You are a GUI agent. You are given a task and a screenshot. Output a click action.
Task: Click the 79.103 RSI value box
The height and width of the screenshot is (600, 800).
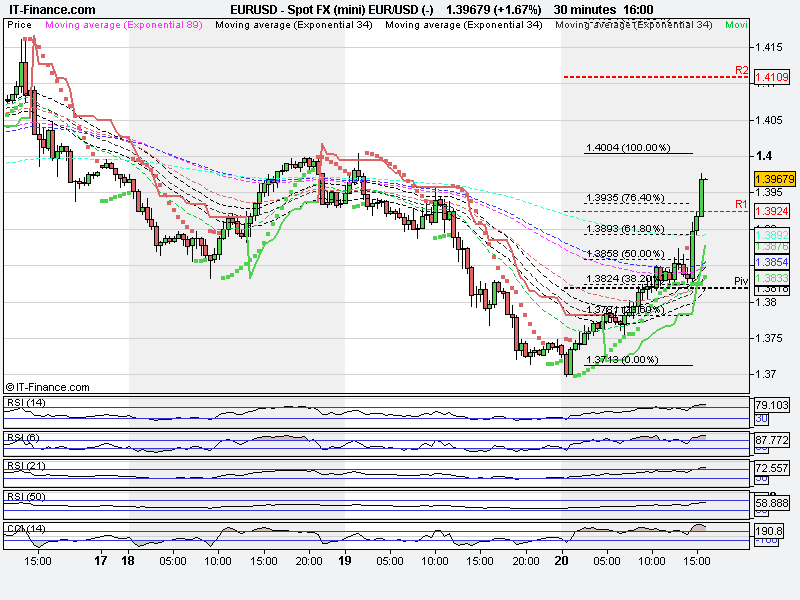771,405
